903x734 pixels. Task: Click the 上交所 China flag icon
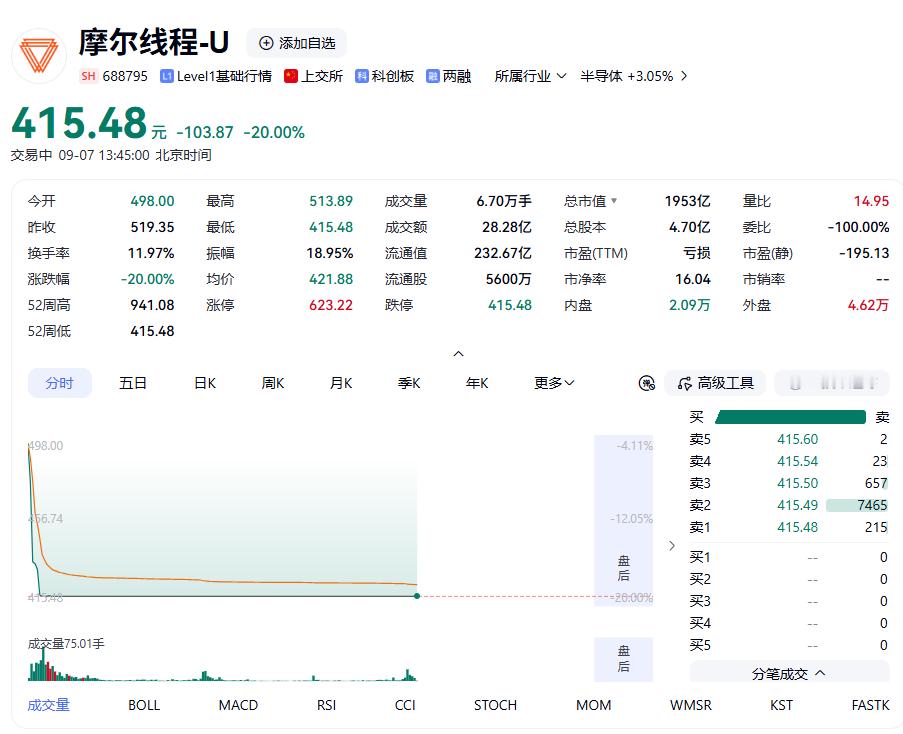click(x=291, y=76)
